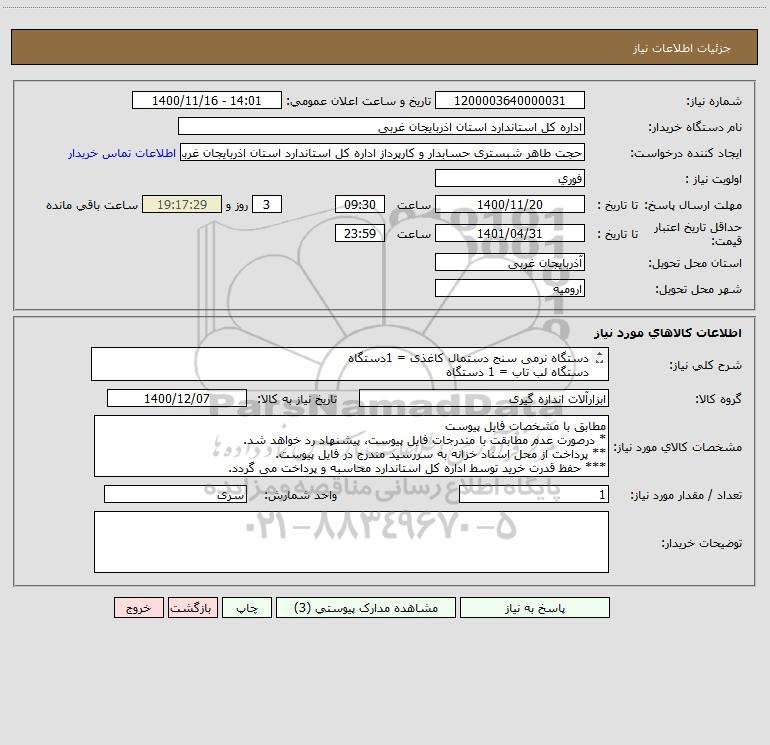This screenshot has height=745, width=770.
Task: Click the label 'ایجاد کننده درخواست:'
Action: 686,154
